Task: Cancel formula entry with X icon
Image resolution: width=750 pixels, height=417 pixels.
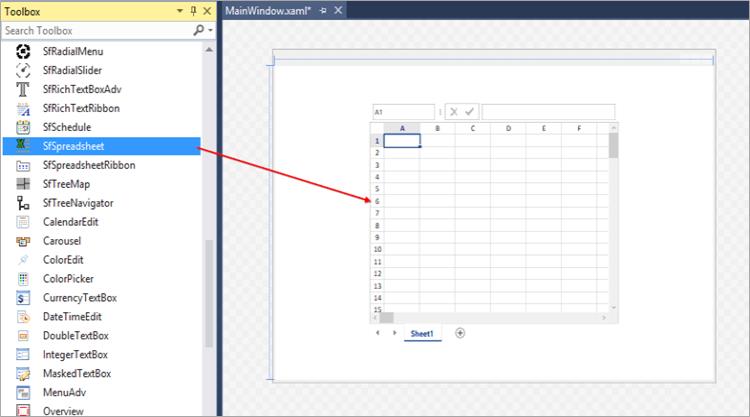Action: pos(454,112)
